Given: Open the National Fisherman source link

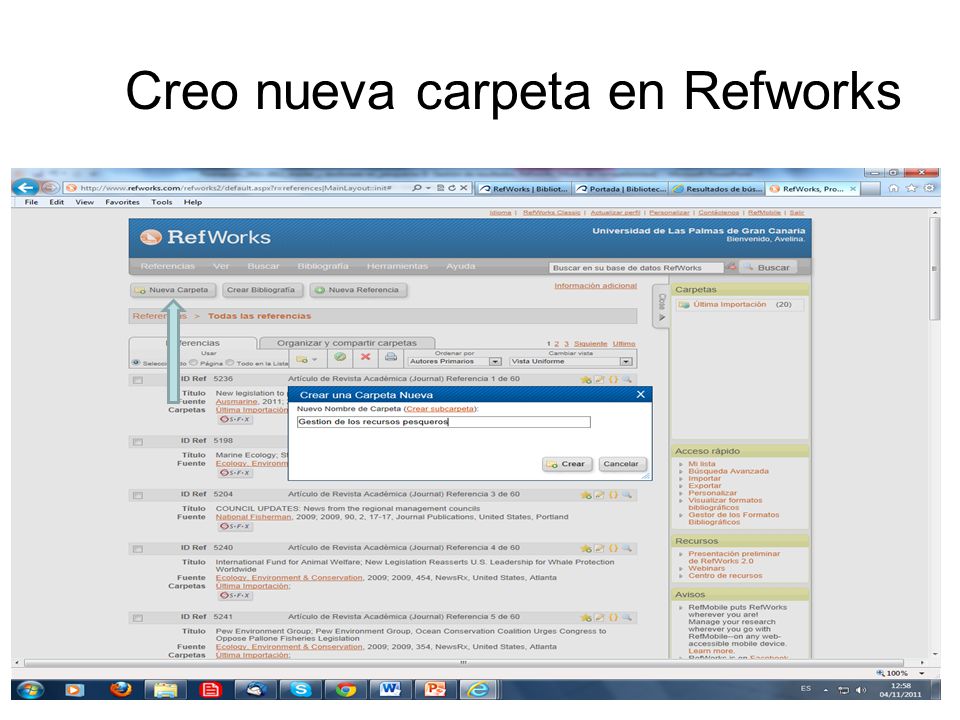Looking at the screenshot, I should click(x=253, y=517).
